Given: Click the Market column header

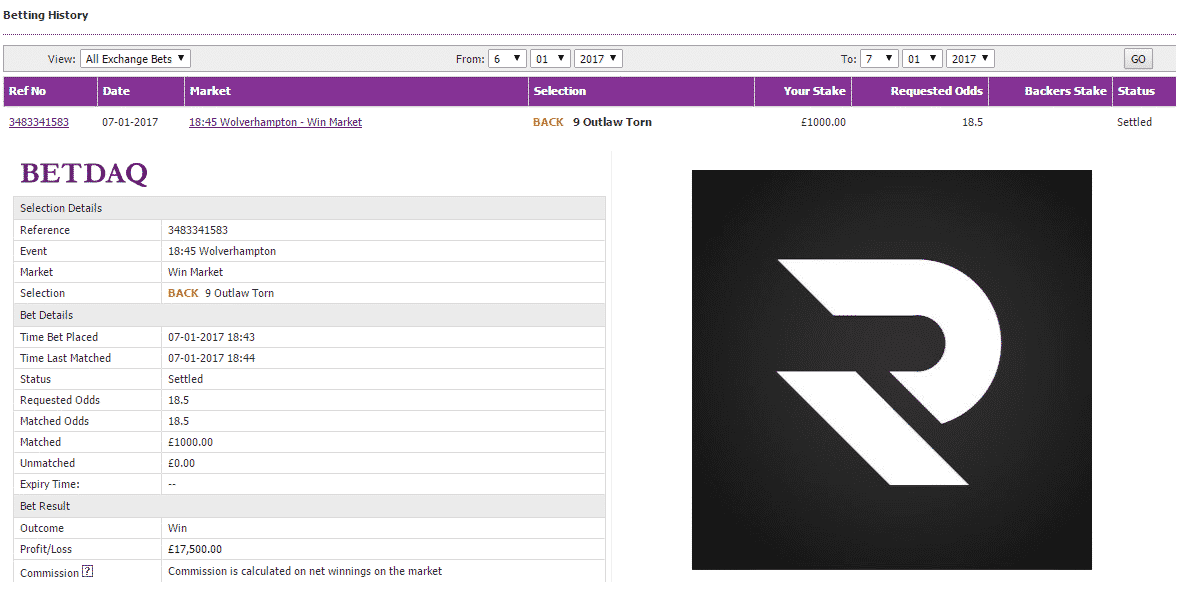Looking at the screenshot, I should tap(357, 91).
